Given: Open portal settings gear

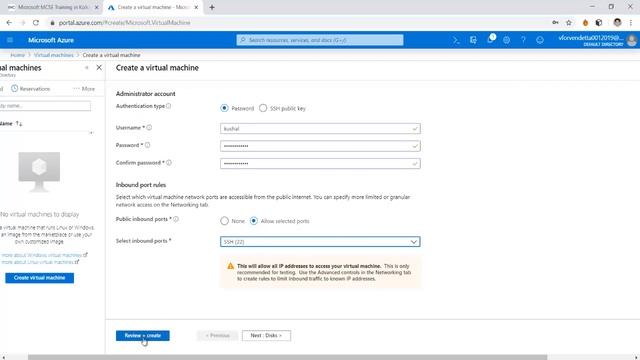Looking at the screenshot, I should pyautogui.click(x=507, y=40).
